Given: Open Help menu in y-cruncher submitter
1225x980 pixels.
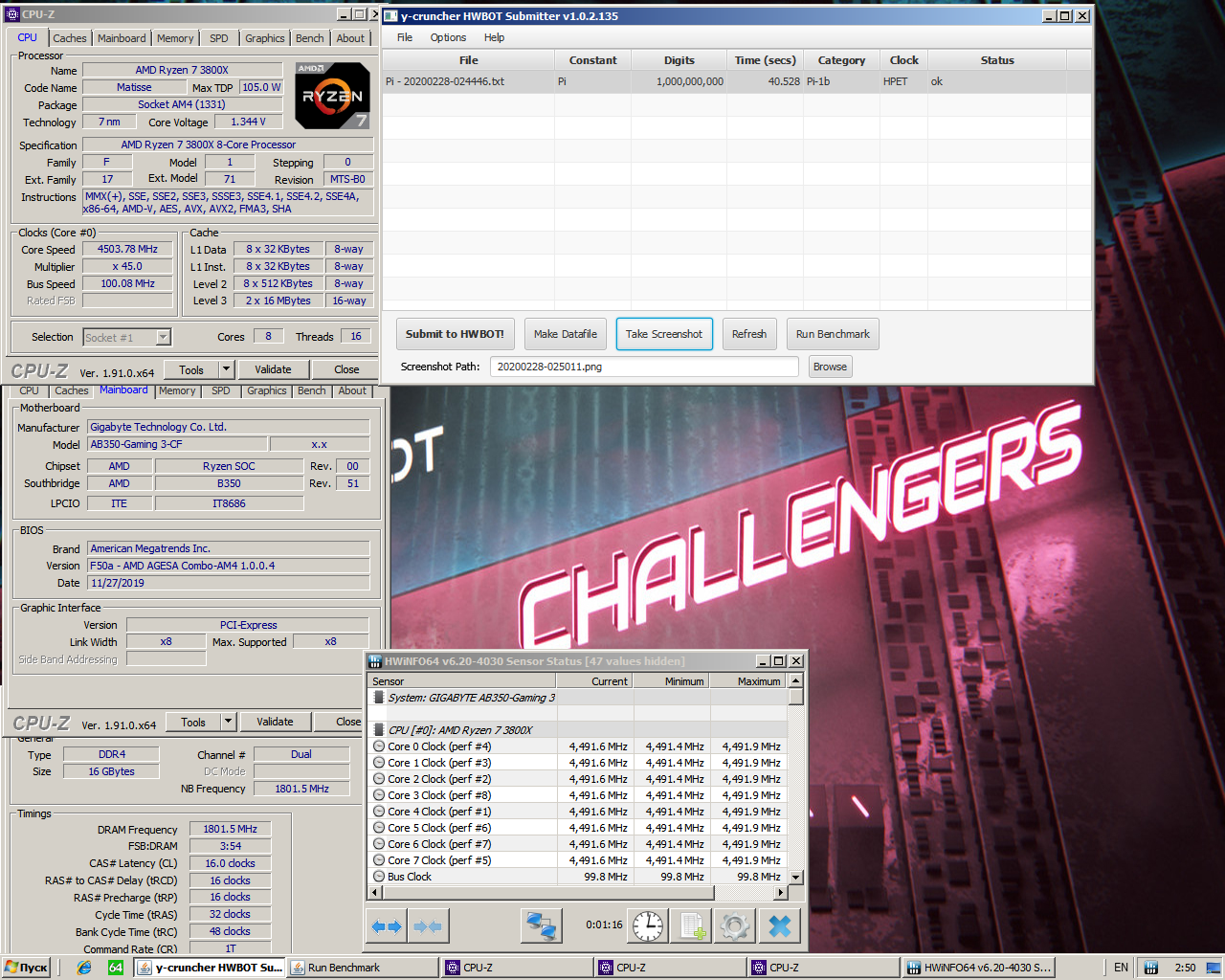Looking at the screenshot, I should pyautogui.click(x=494, y=37).
